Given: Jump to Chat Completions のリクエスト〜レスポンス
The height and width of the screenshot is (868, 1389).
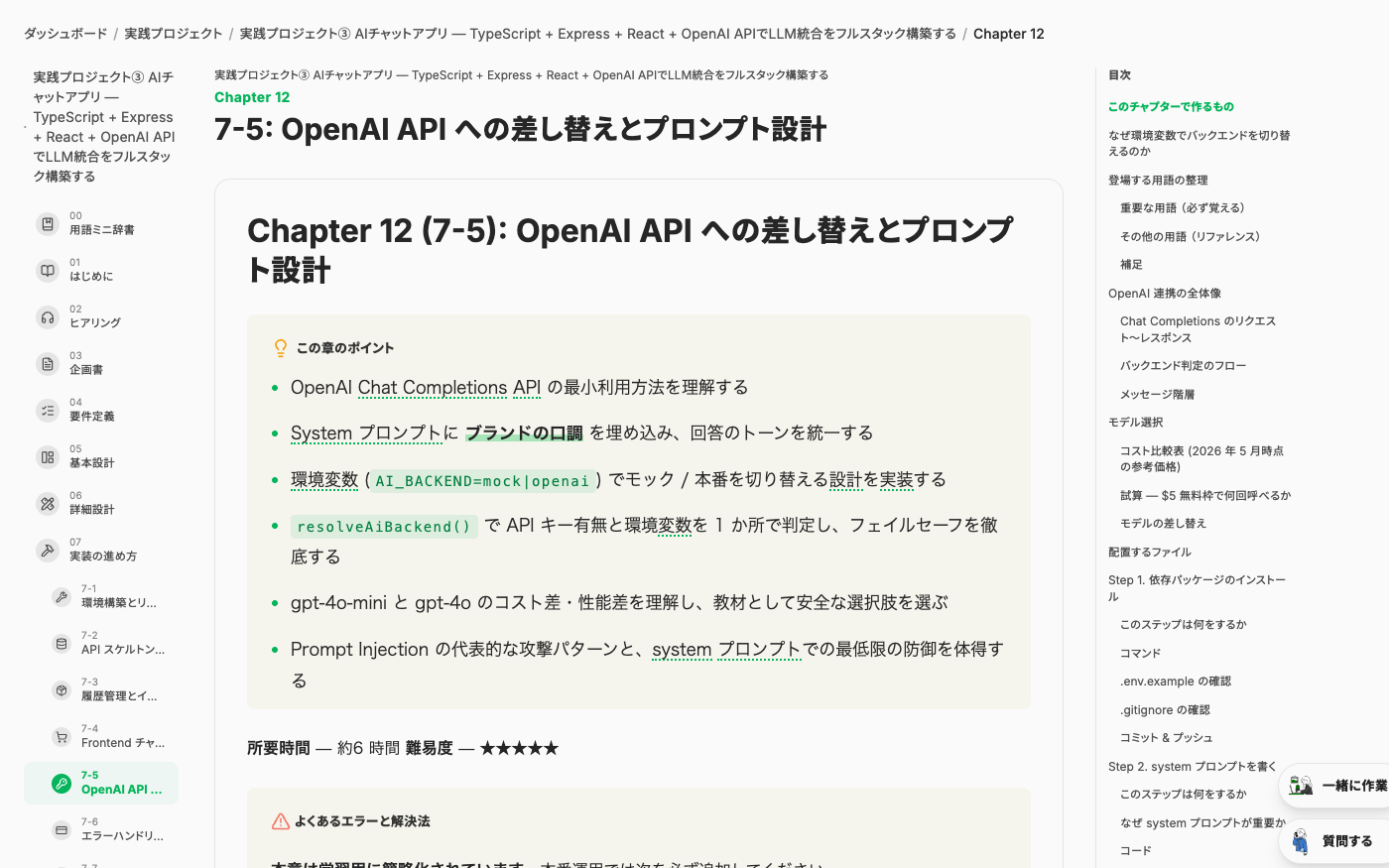Looking at the screenshot, I should click(1198, 329).
